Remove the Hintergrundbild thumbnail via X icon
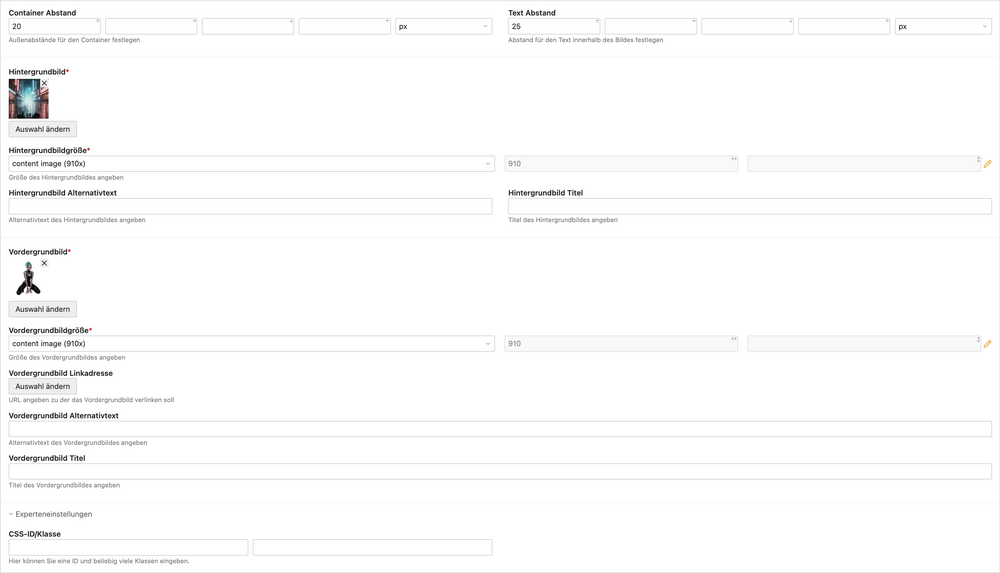Screen dimensions: 1000x573 pyautogui.click(x=44, y=84)
